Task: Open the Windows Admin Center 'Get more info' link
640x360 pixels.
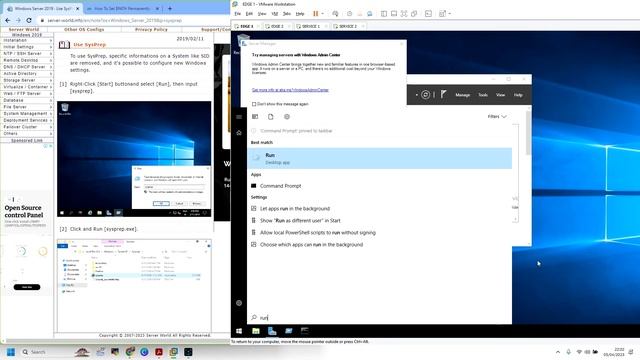Action: pyautogui.click(x=290, y=90)
